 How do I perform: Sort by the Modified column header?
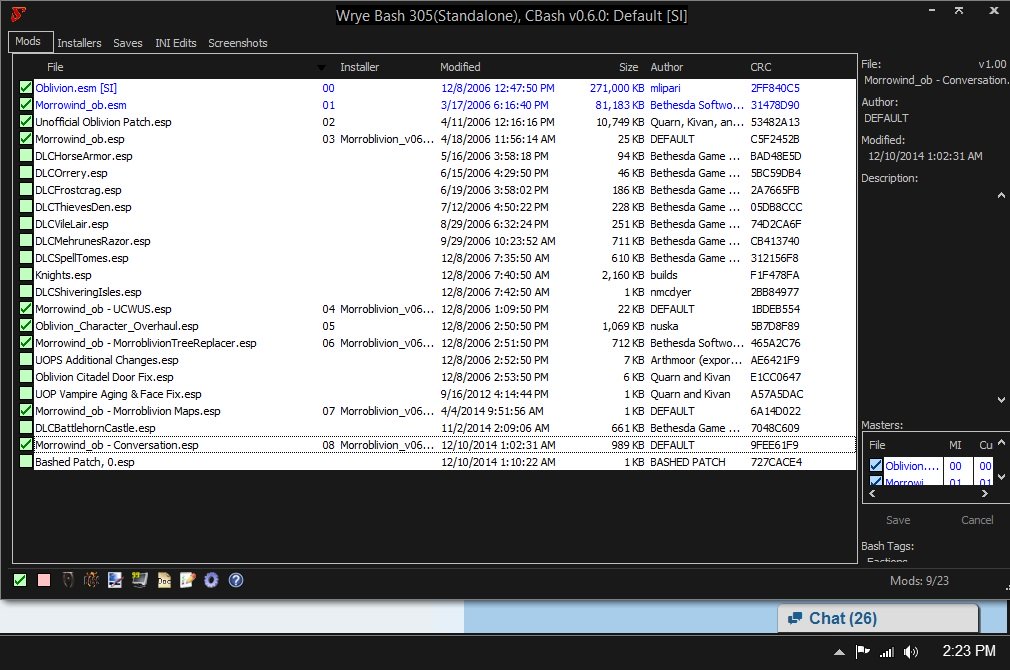point(460,67)
